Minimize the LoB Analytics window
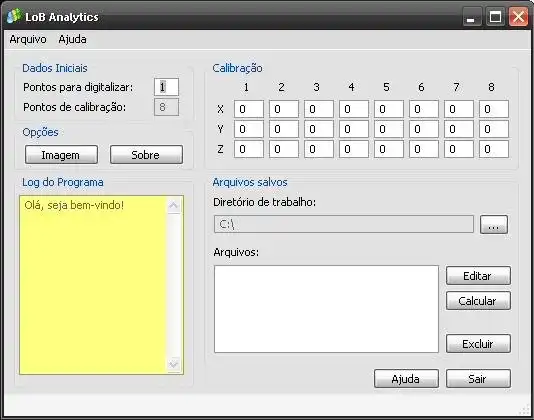The width and height of the screenshot is (534, 420). pos(472,17)
